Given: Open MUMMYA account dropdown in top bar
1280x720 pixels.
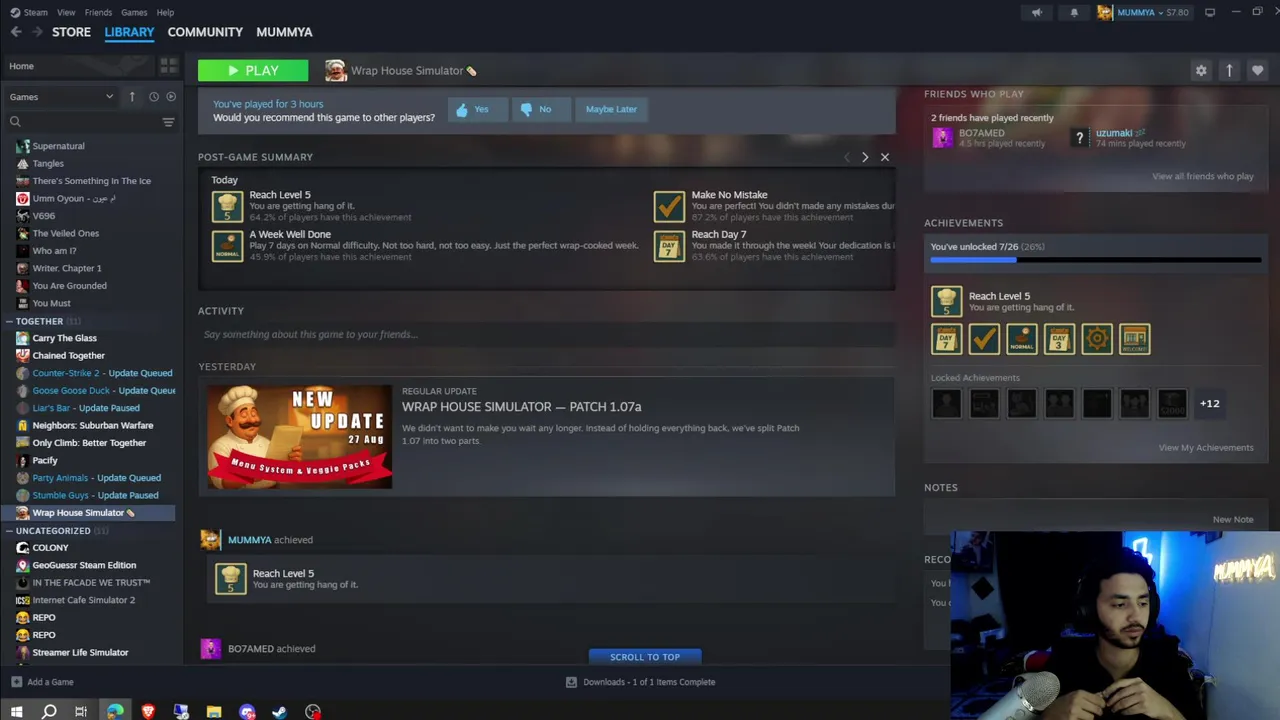Looking at the screenshot, I should point(1143,12).
